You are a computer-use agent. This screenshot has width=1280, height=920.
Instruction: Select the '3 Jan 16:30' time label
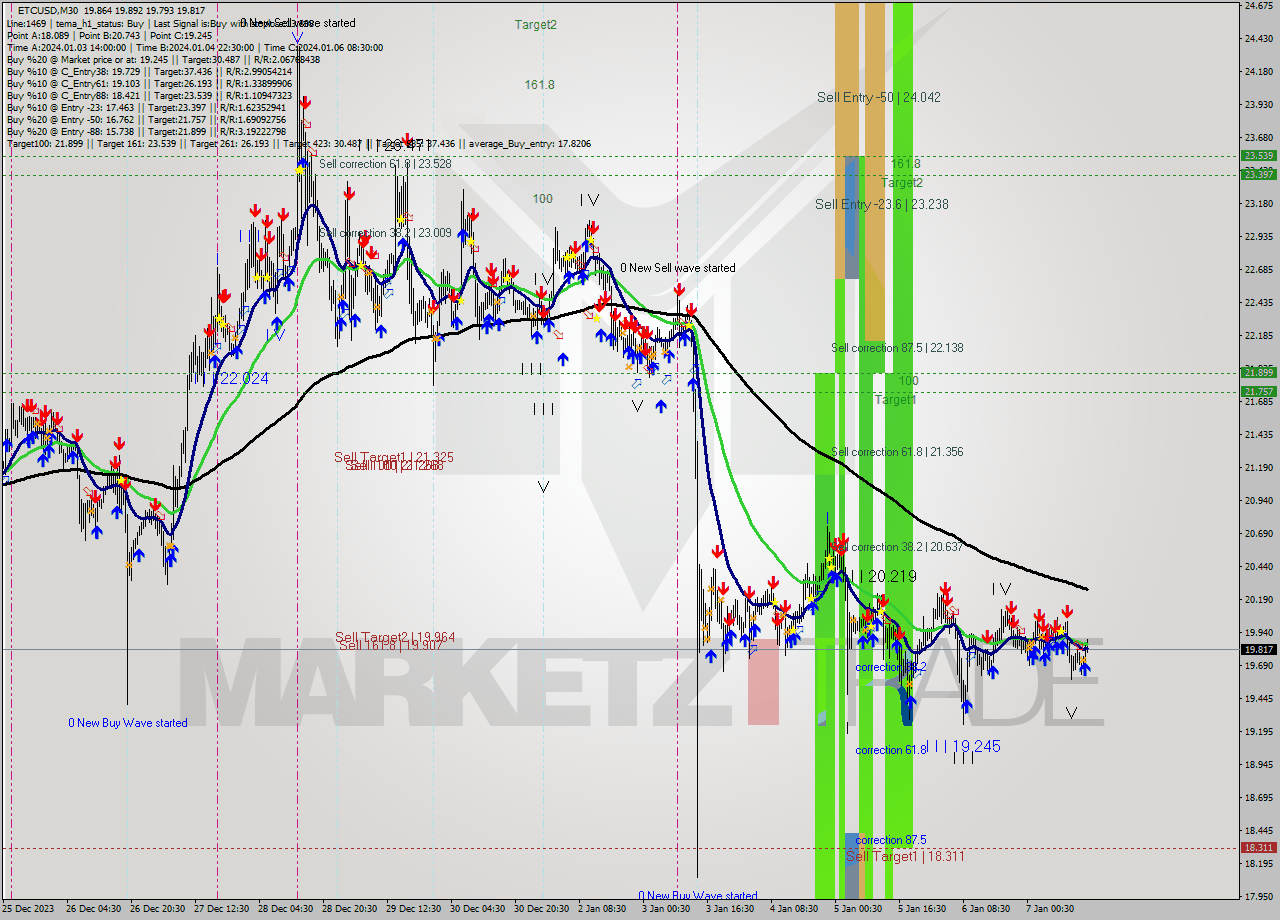(730, 909)
